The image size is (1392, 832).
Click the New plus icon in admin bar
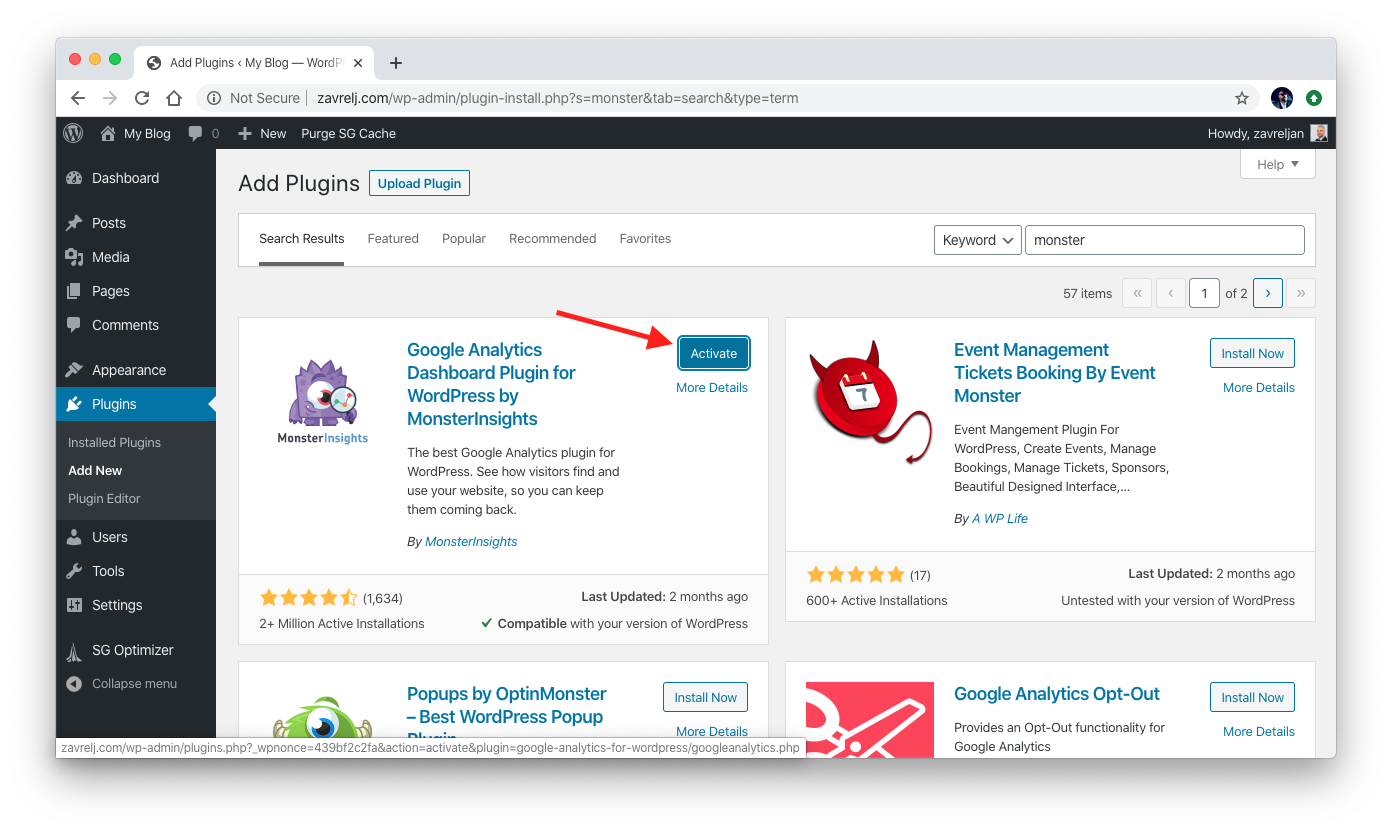[245, 133]
